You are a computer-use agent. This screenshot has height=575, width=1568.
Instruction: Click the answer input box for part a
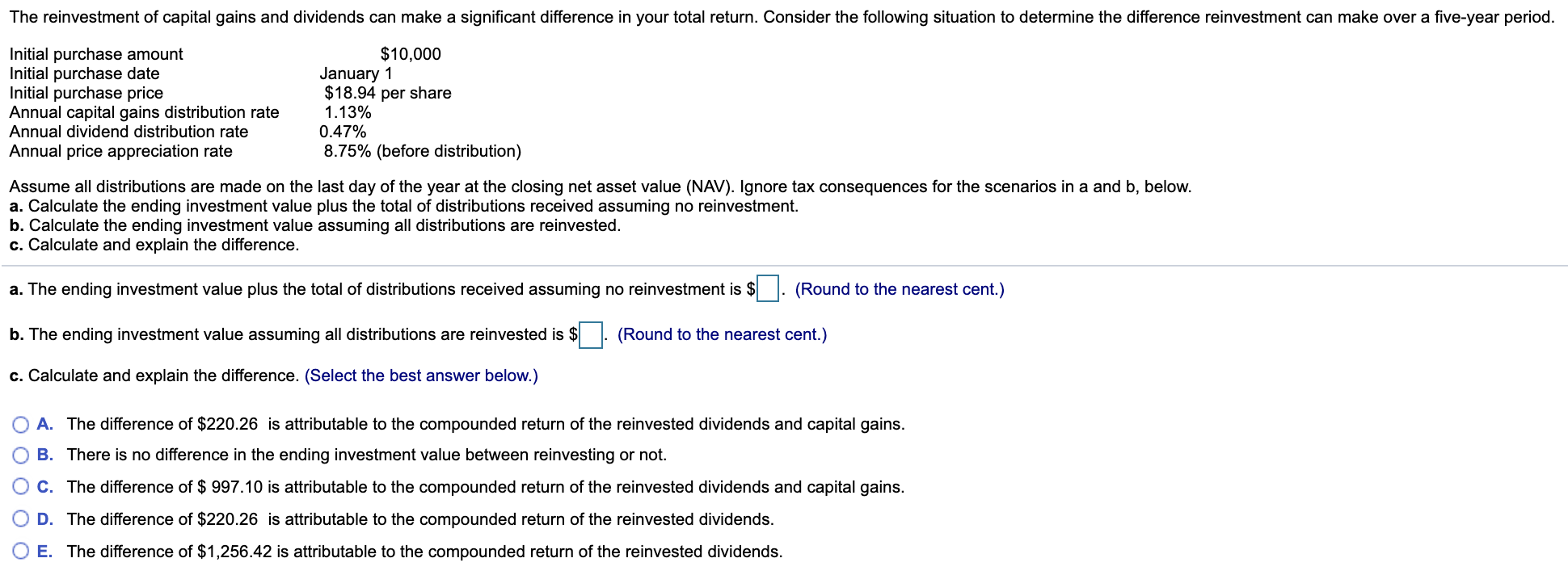coord(769,288)
